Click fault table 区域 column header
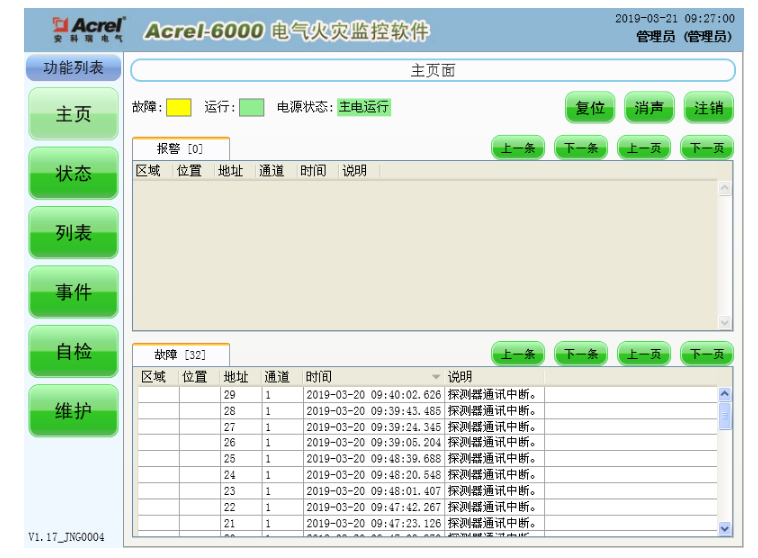758x558 pixels. click(159, 377)
